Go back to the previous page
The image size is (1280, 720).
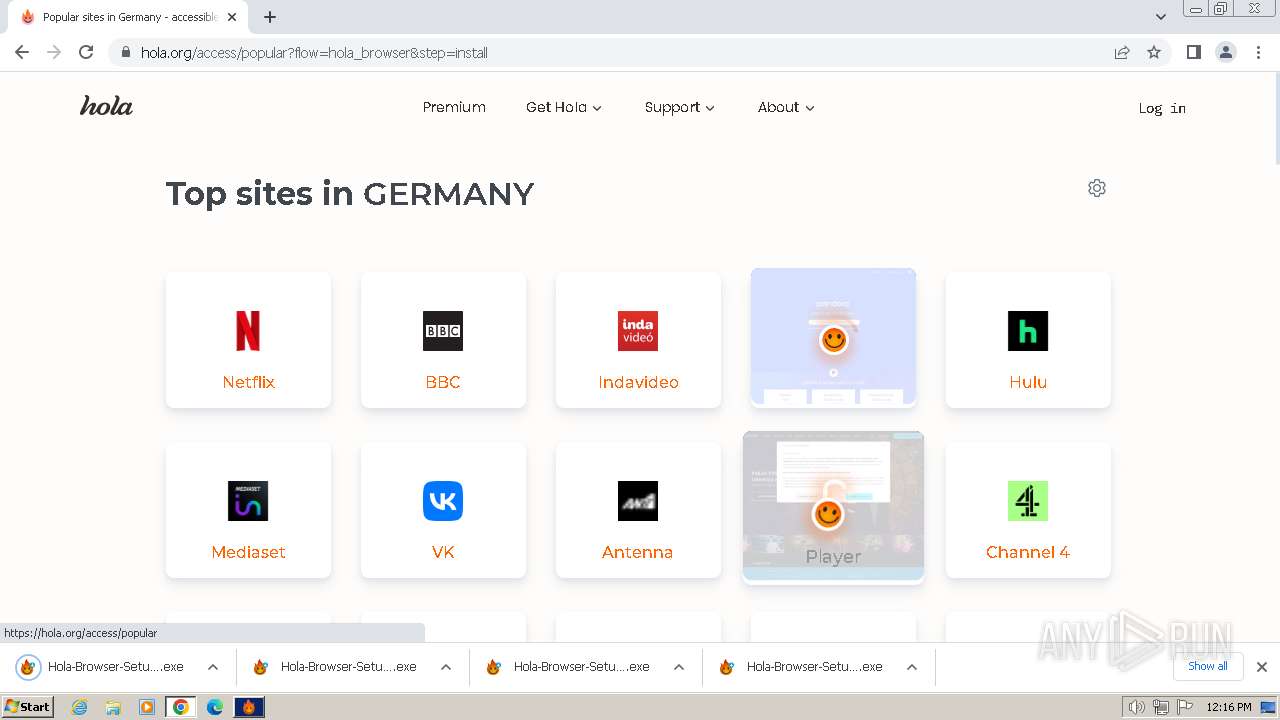pos(22,52)
